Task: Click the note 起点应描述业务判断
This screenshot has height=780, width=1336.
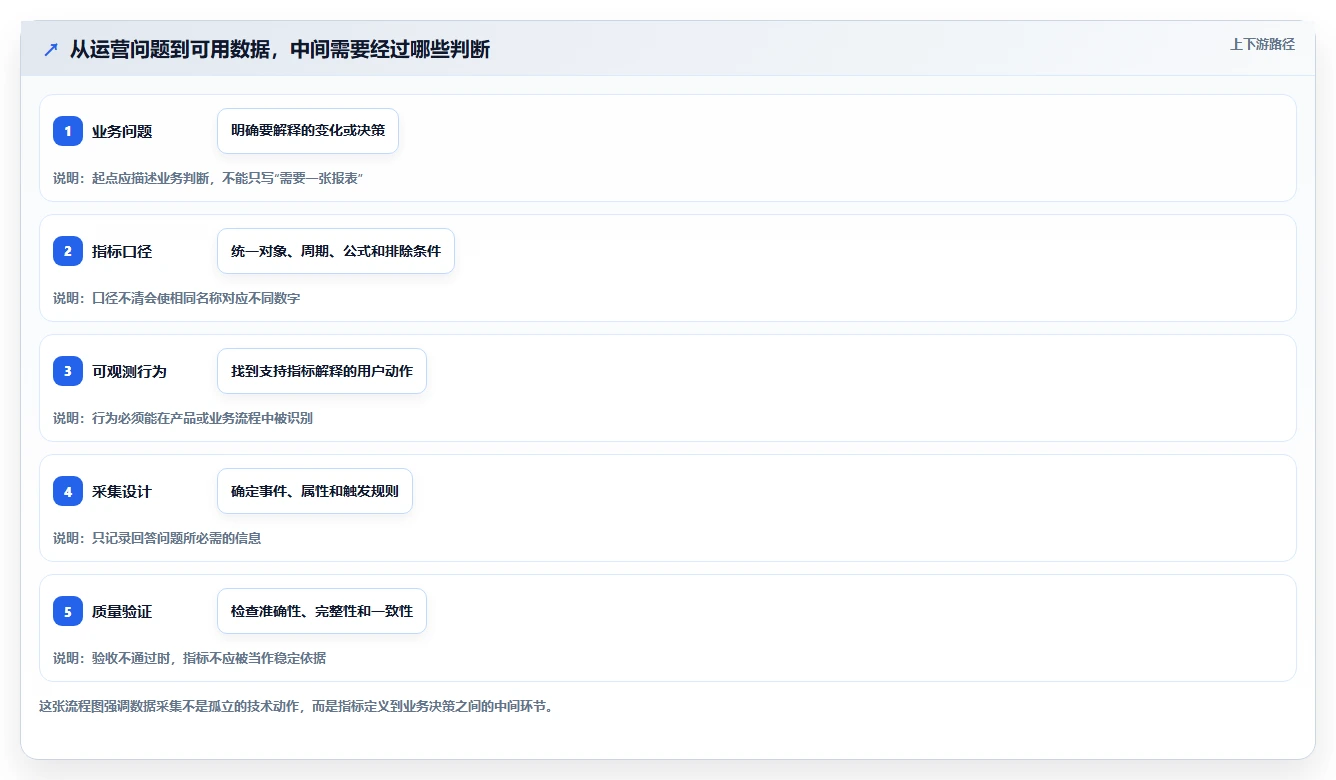Action: [208, 178]
